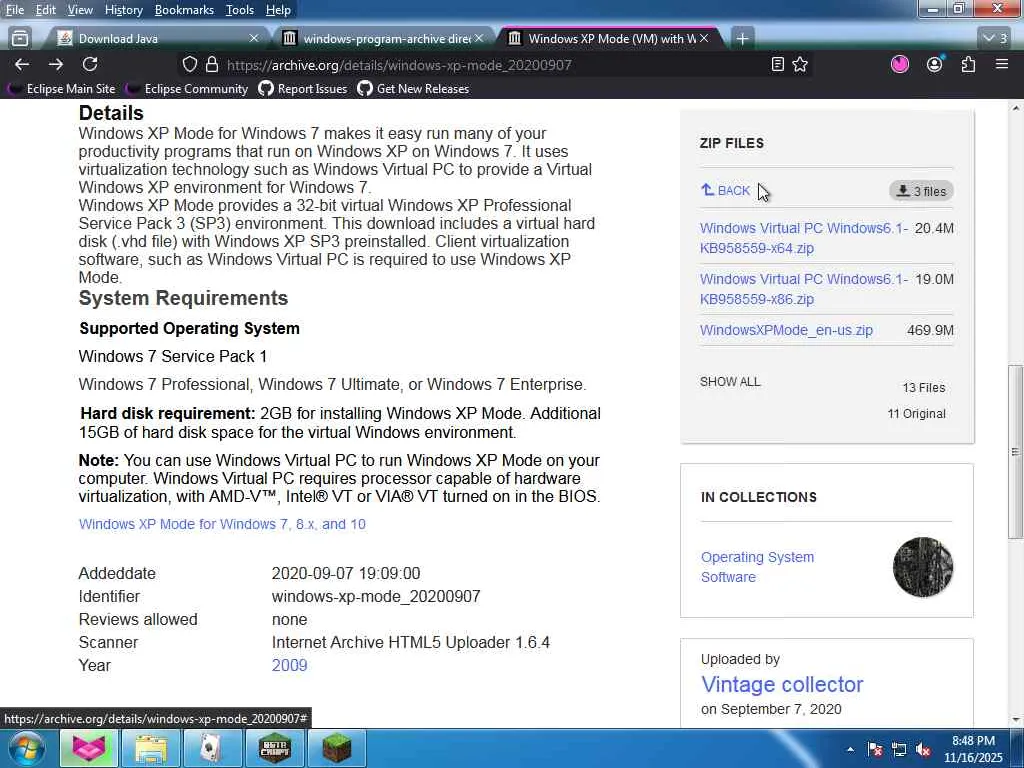Open Windows XP Mode for Windows 7, 8.x, and 10 link
The image size is (1024, 768).
pyautogui.click(x=222, y=524)
